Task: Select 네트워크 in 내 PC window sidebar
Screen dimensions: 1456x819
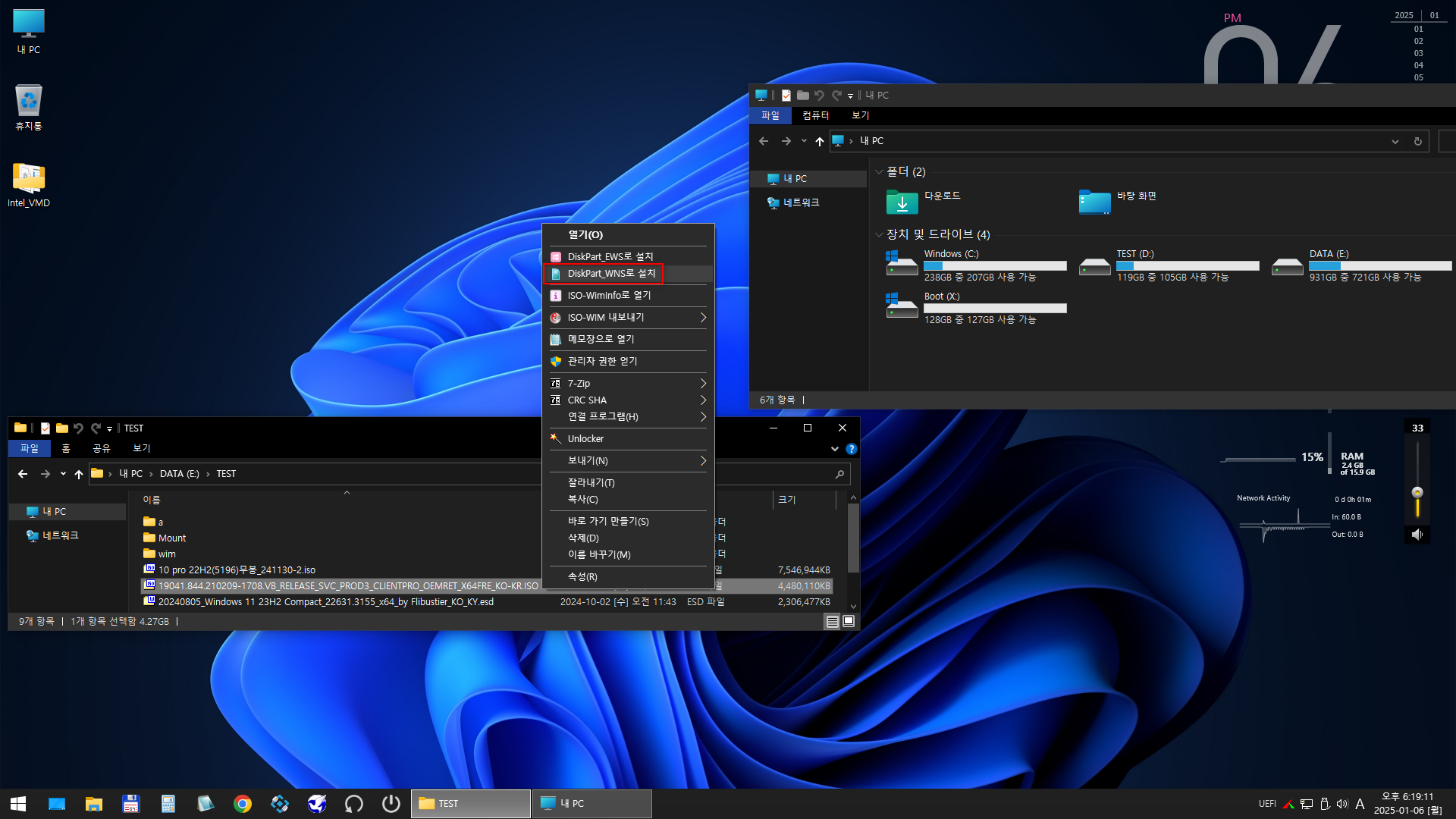Action: (802, 203)
